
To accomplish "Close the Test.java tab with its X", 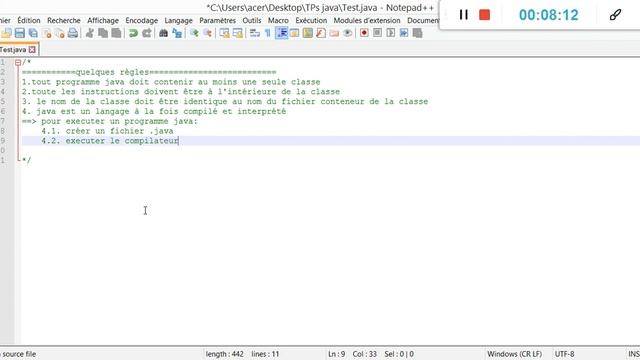I will pos(32,50).
